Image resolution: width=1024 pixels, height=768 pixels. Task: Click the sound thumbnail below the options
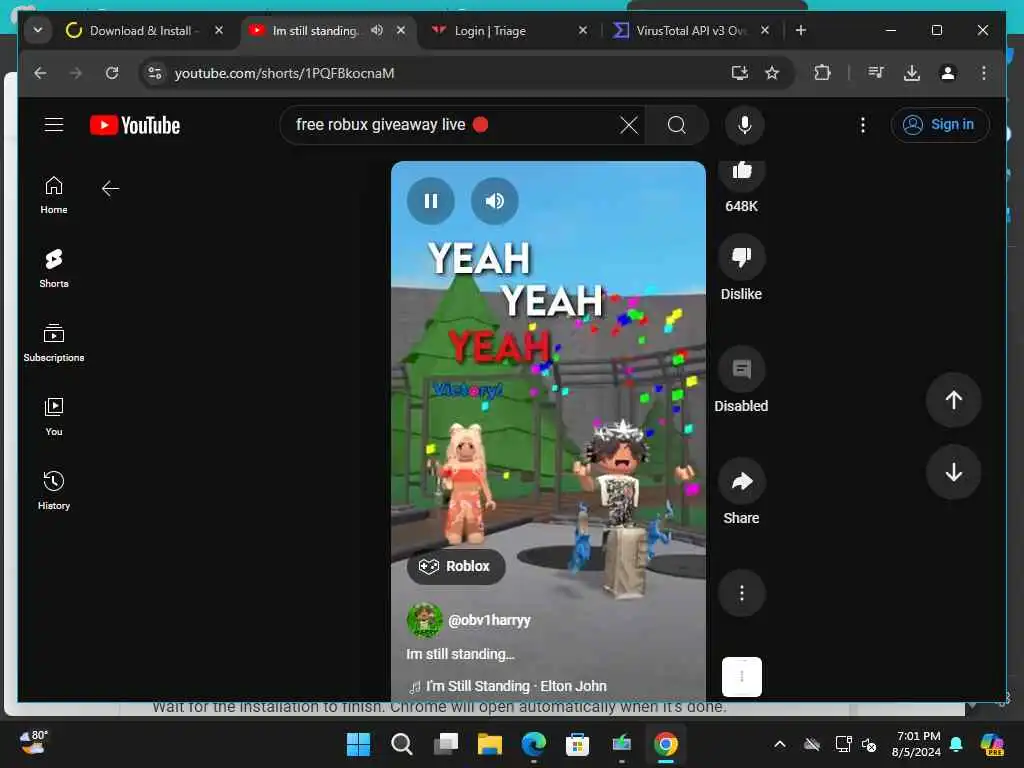[x=742, y=677]
